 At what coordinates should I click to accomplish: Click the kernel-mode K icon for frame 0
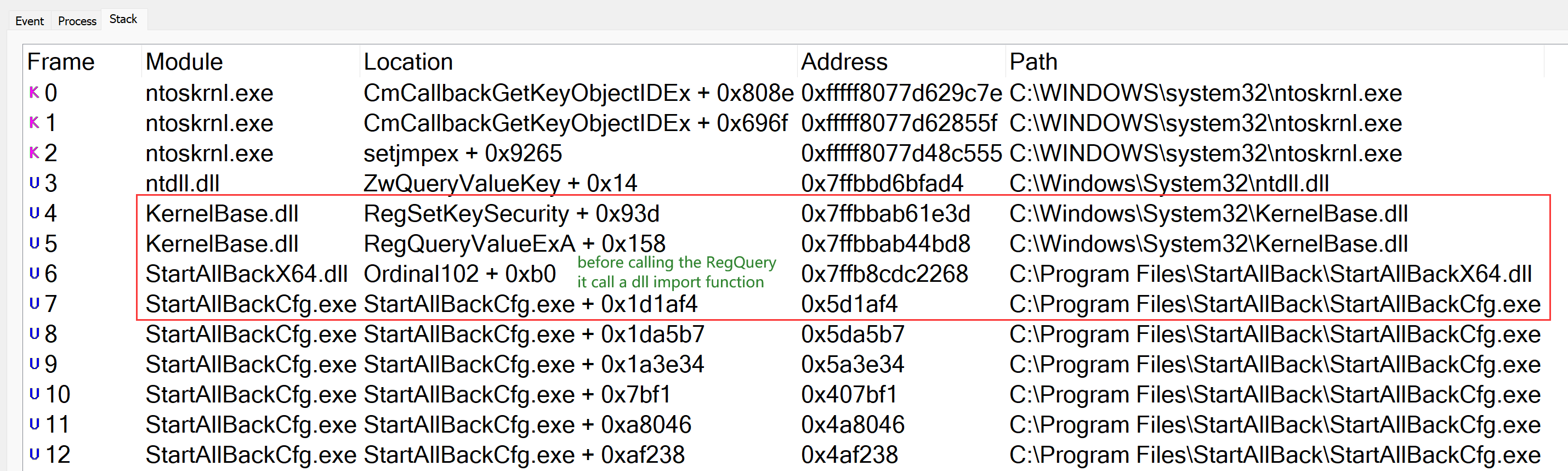coord(34,93)
